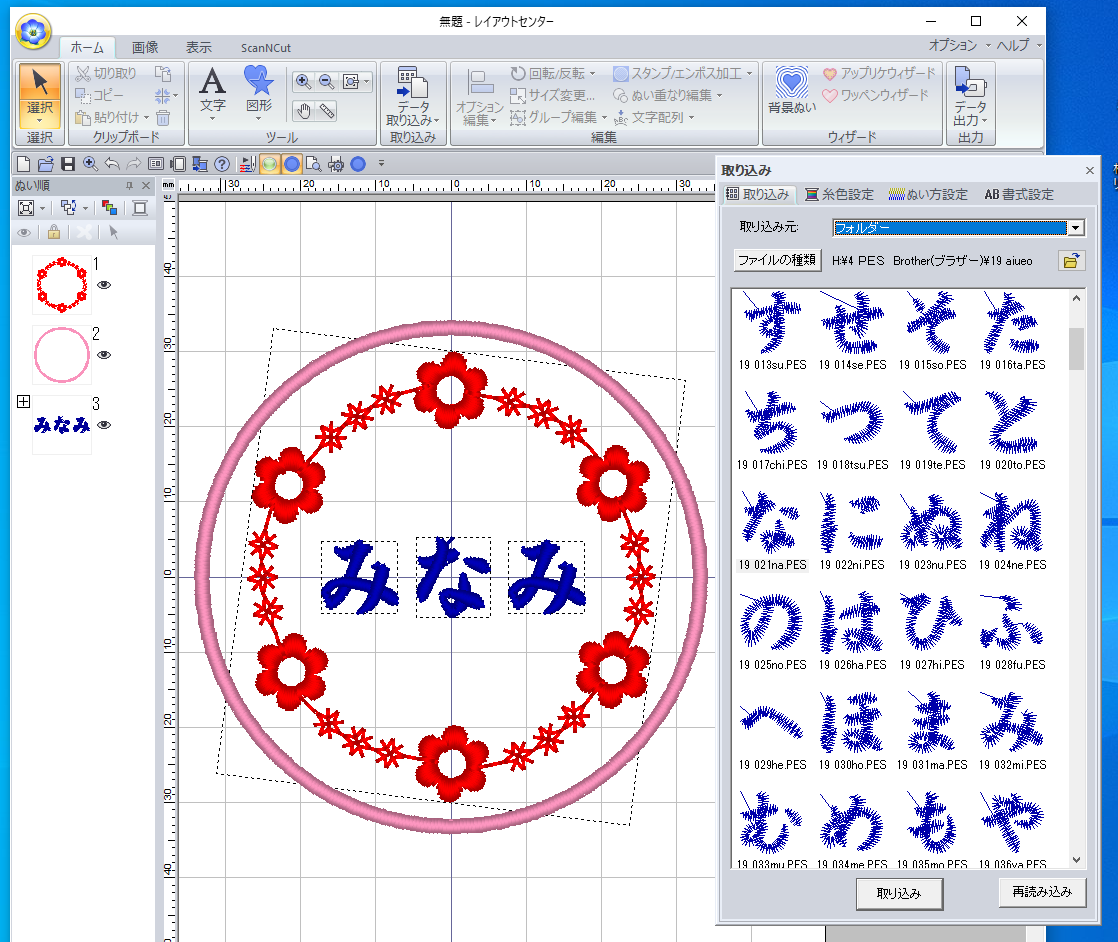The width and height of the screenshot is (1118, 942).
Task: Click the 取り込み import button
Action: click(899, 893)
